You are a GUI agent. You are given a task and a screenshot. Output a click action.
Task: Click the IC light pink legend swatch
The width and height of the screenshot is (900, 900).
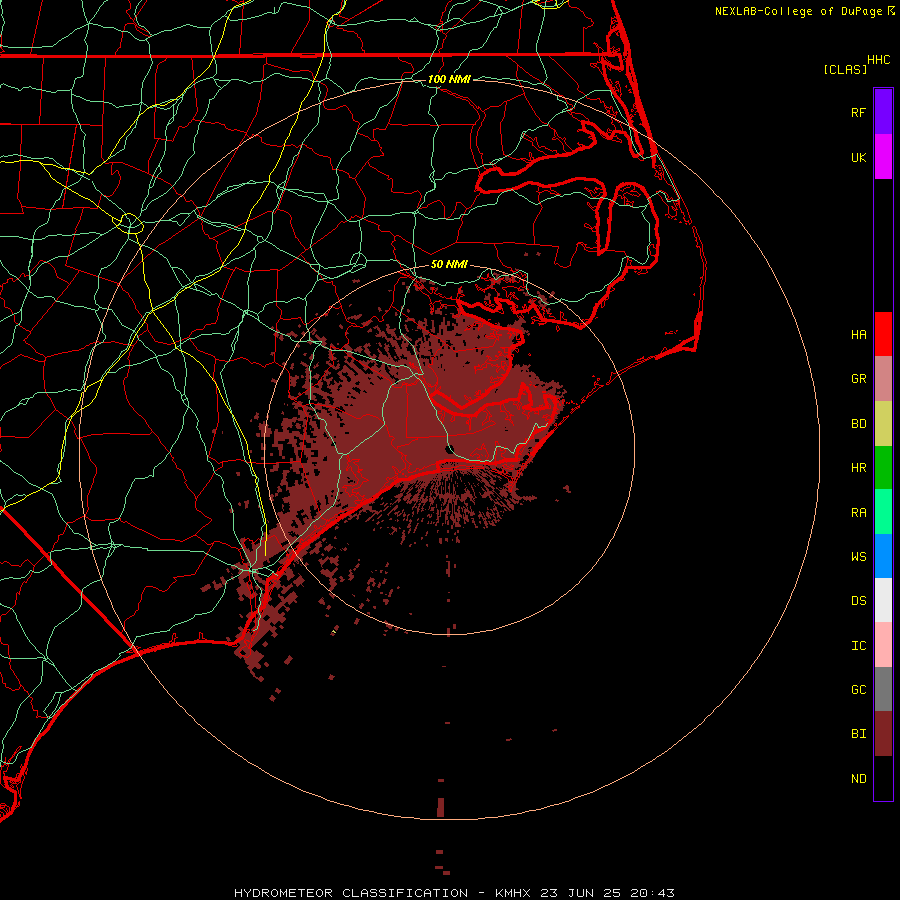(883, 645)
